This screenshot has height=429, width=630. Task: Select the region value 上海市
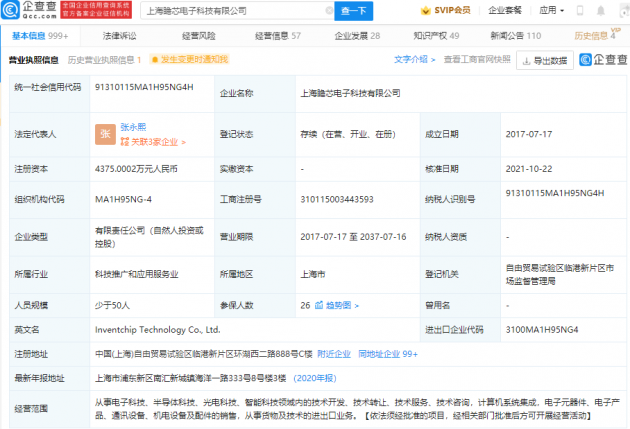(x=313, y=274)
